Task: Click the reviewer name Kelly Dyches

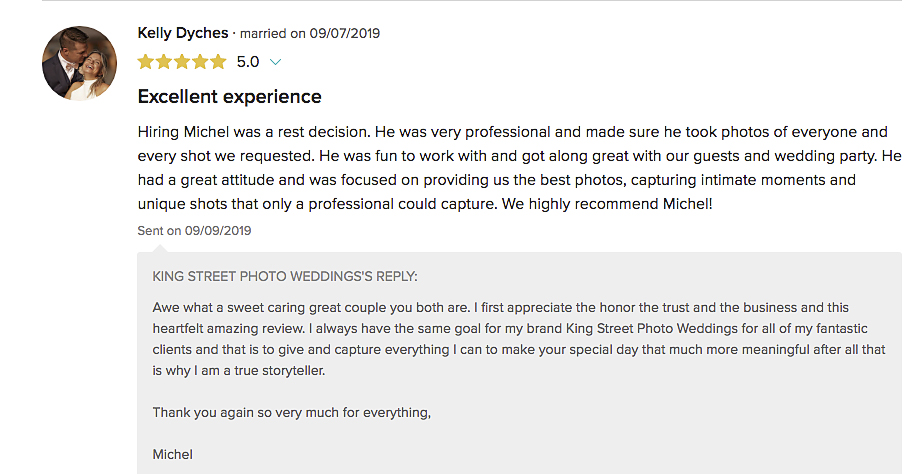Action: coord(183,33)
